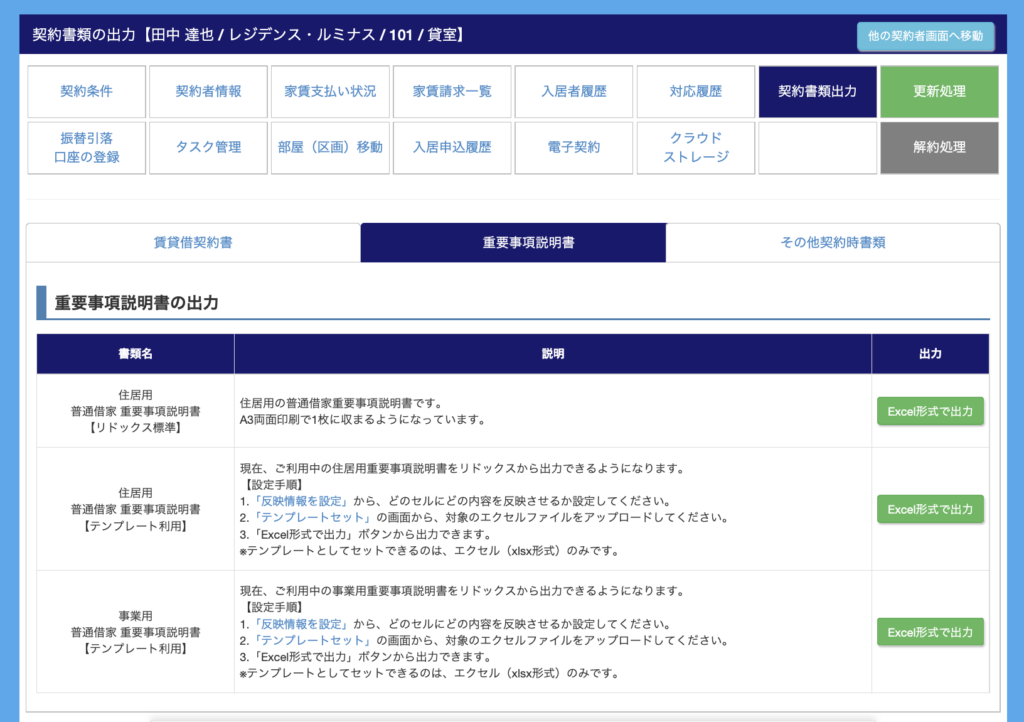The width and height of the screenshot is (1024, 722).
Task: Click the gray 解約処理 button
Action: [x=939, y=148]
